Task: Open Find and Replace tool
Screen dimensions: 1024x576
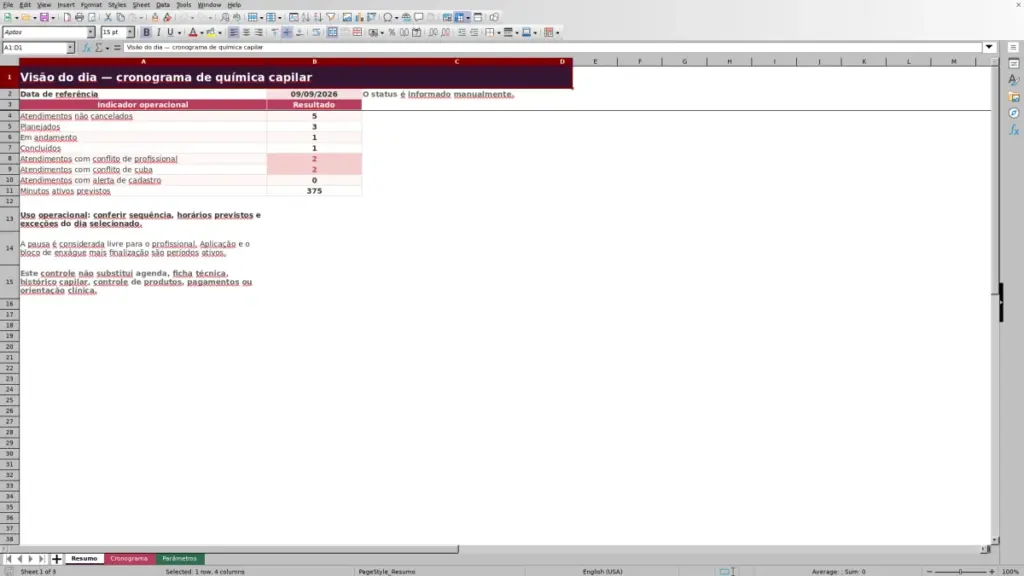Action: click(x=225, y=18)
